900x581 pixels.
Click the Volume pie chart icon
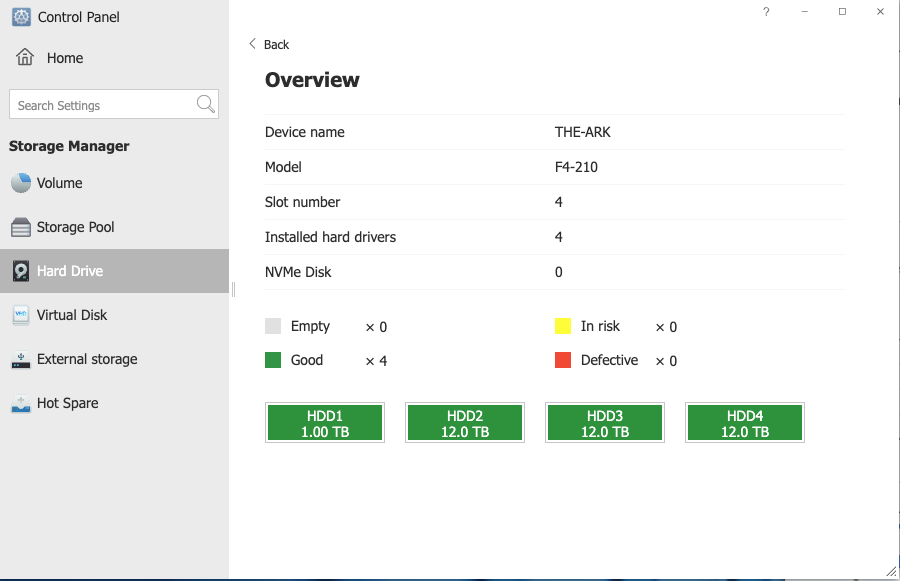[21, 183]
